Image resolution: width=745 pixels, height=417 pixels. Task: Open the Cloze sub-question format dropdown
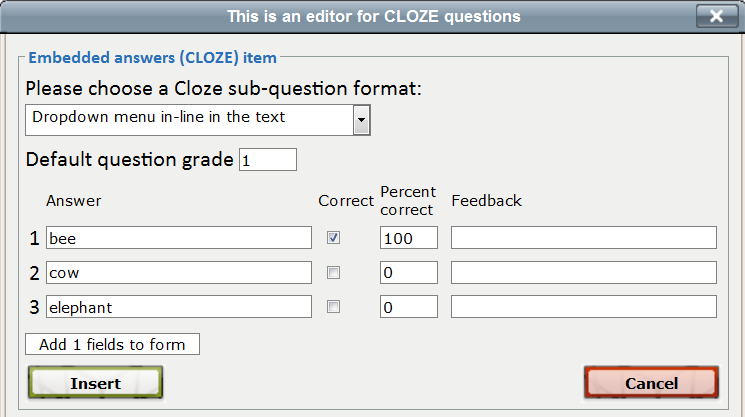coord(190,119)
